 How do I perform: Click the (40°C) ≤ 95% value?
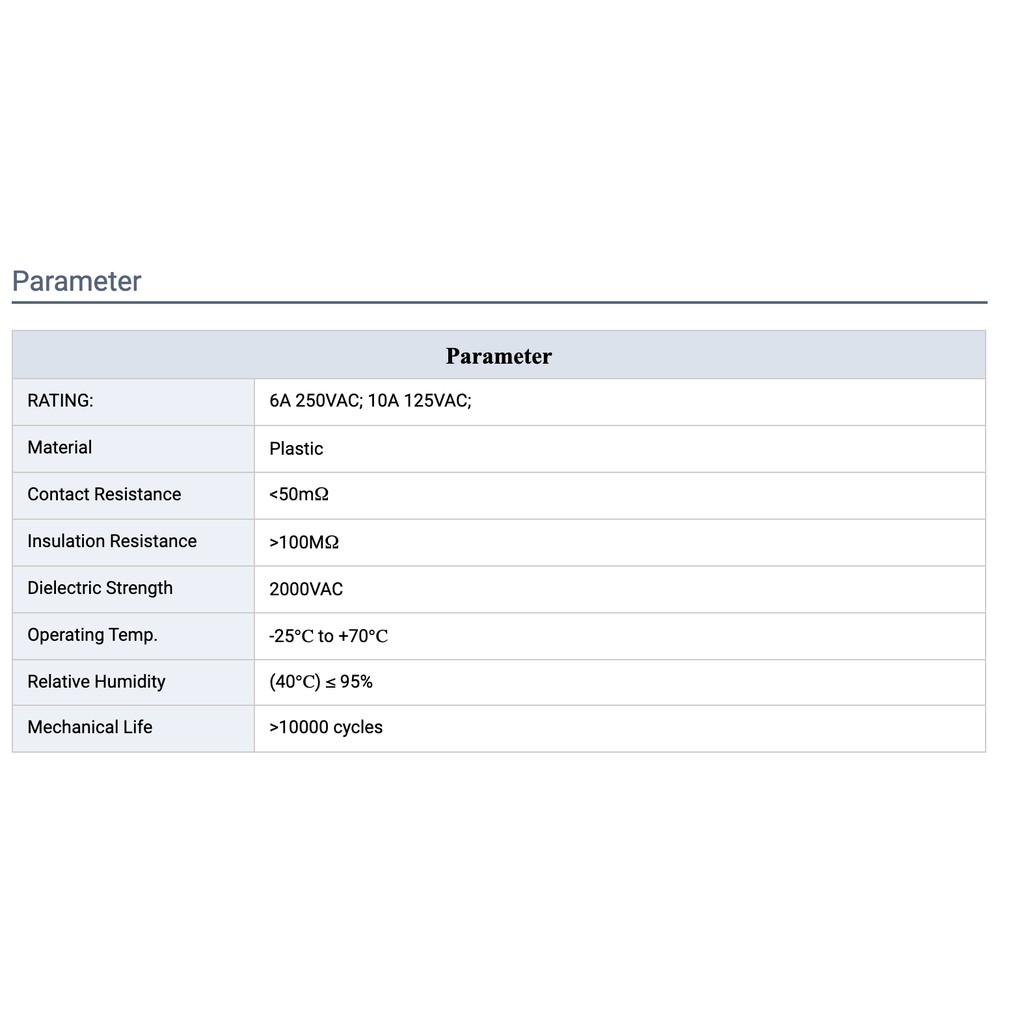pos(321,682)
